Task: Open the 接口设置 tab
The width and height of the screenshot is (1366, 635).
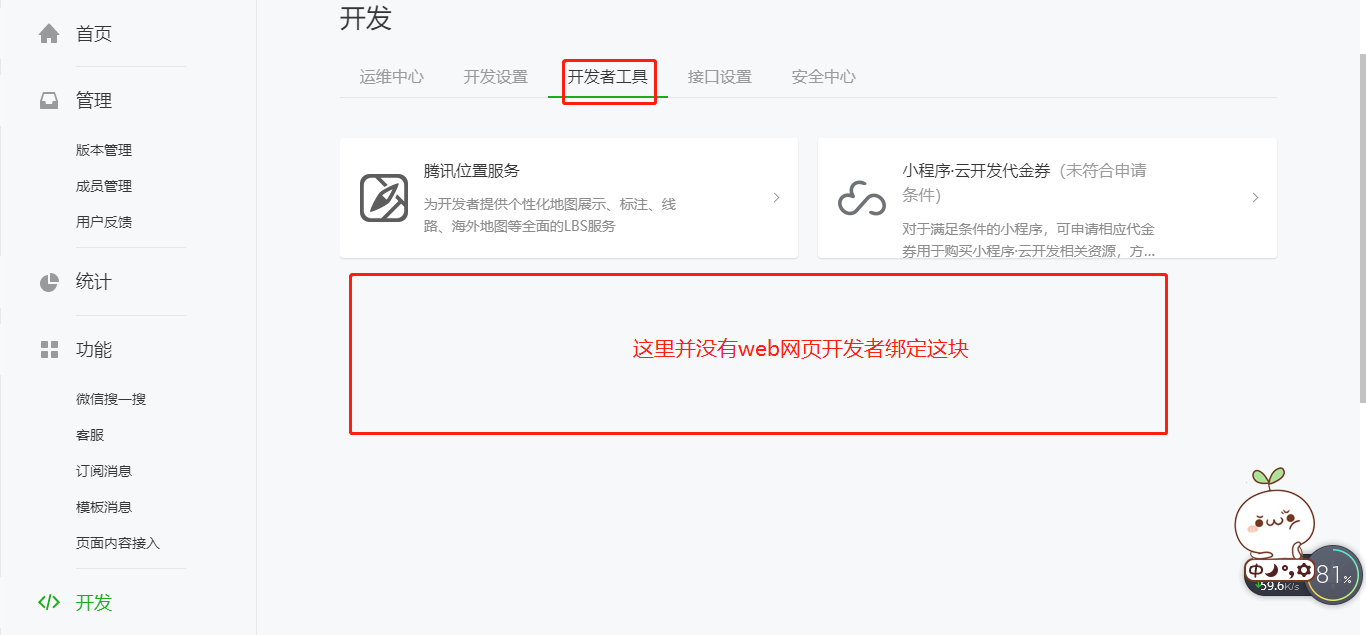Action: coord(720,77)
